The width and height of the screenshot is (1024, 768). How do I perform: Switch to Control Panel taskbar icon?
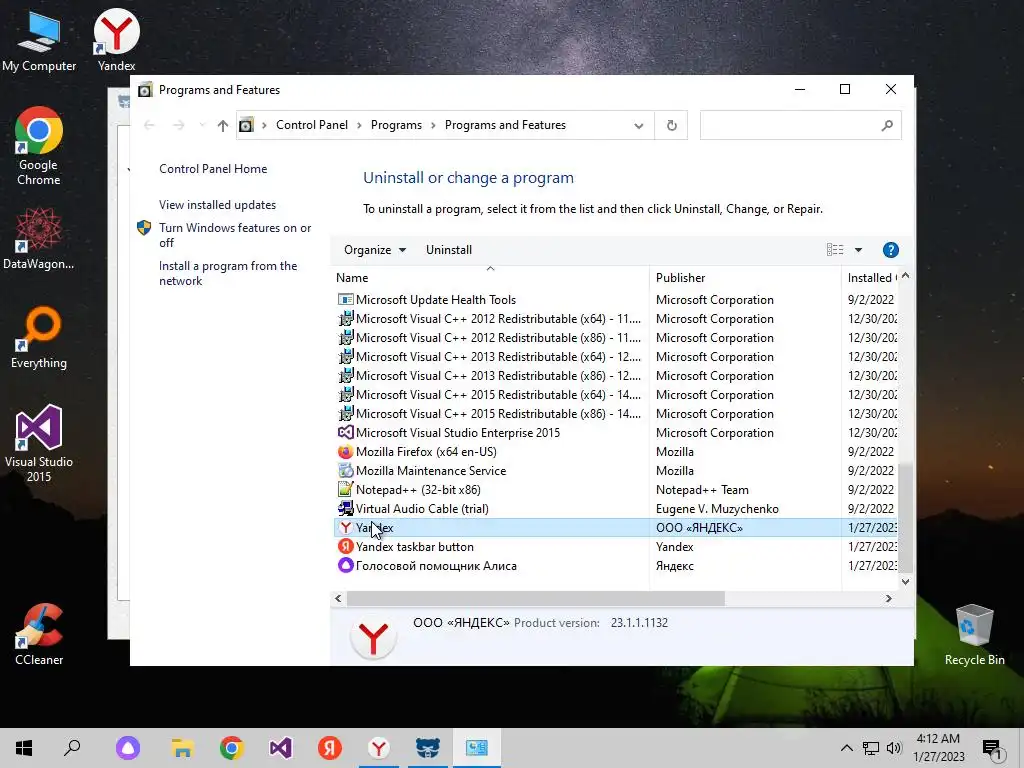[477, 748]
